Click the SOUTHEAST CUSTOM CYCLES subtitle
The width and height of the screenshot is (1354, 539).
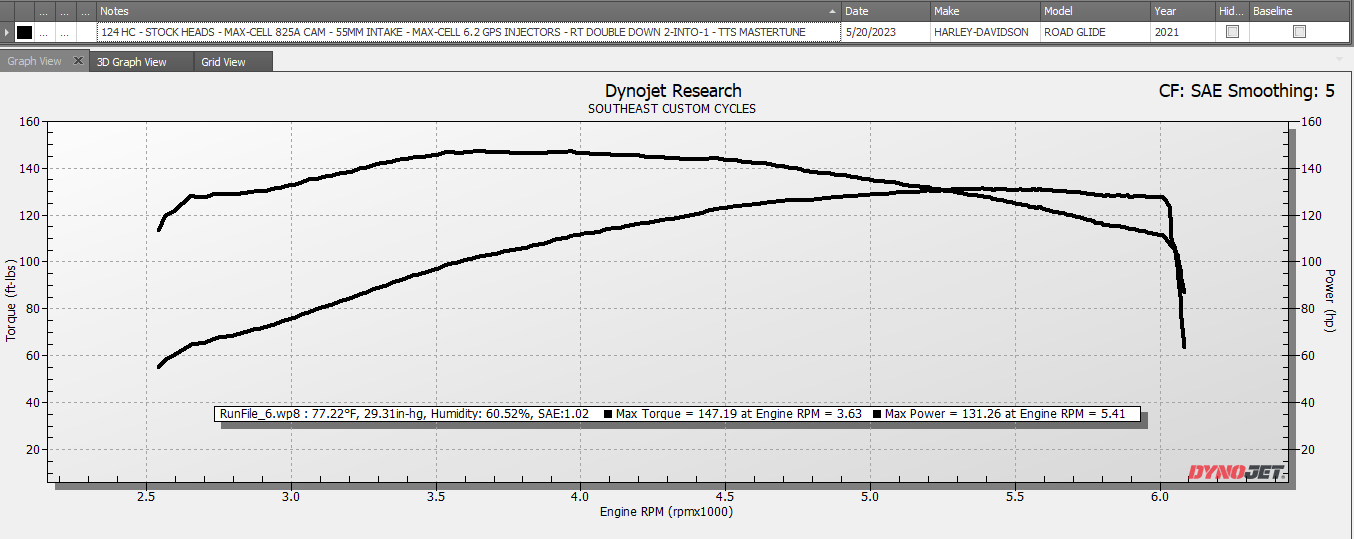click(x=672, y=108)
